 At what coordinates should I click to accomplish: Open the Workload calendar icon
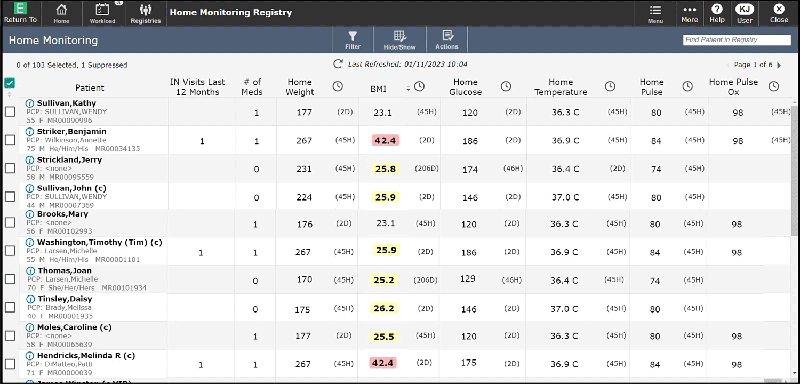[102, 10]
